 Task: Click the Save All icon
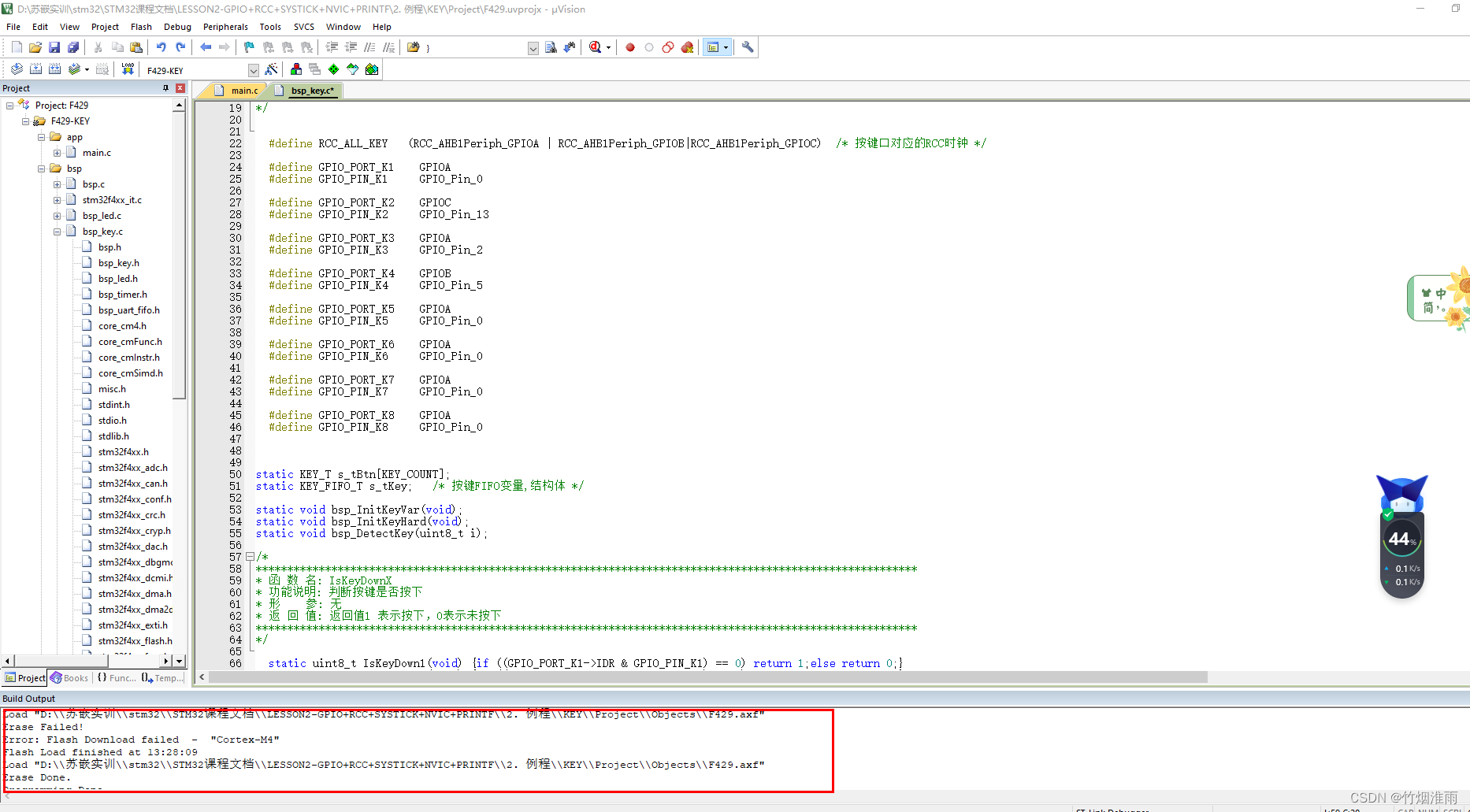click(x=73, y=47)
